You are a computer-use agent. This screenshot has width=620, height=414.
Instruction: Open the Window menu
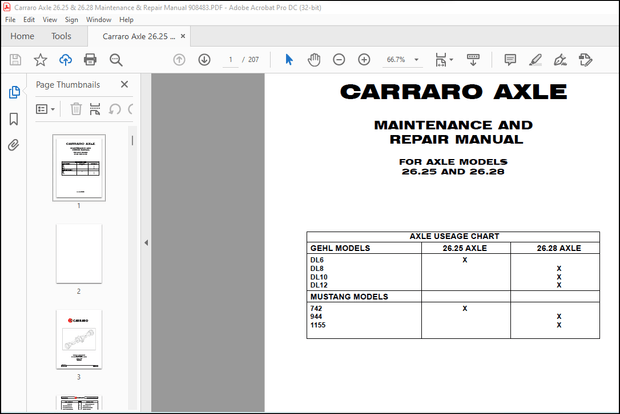point(98,19)
